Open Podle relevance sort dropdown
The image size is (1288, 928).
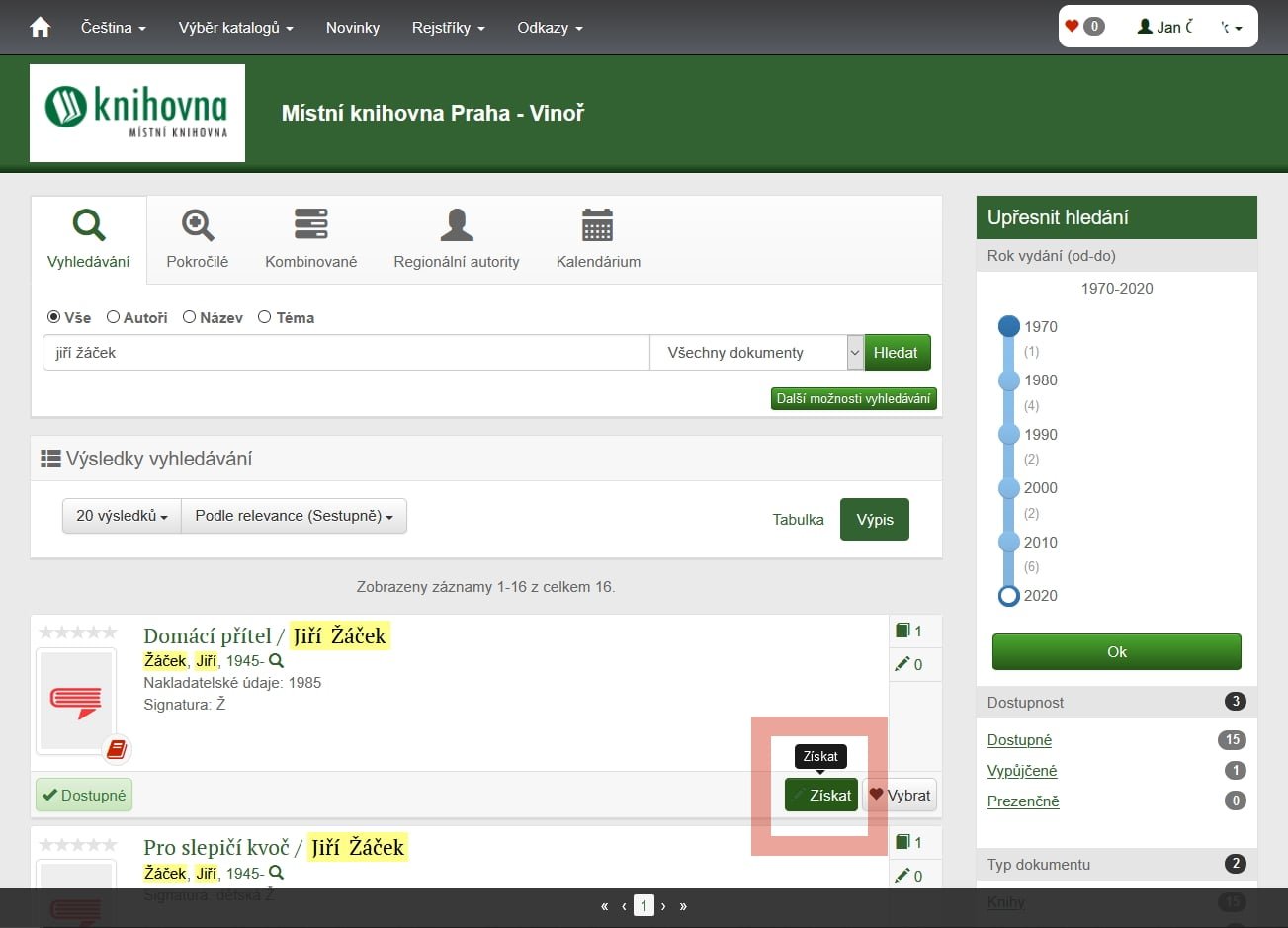pos(294,516)
